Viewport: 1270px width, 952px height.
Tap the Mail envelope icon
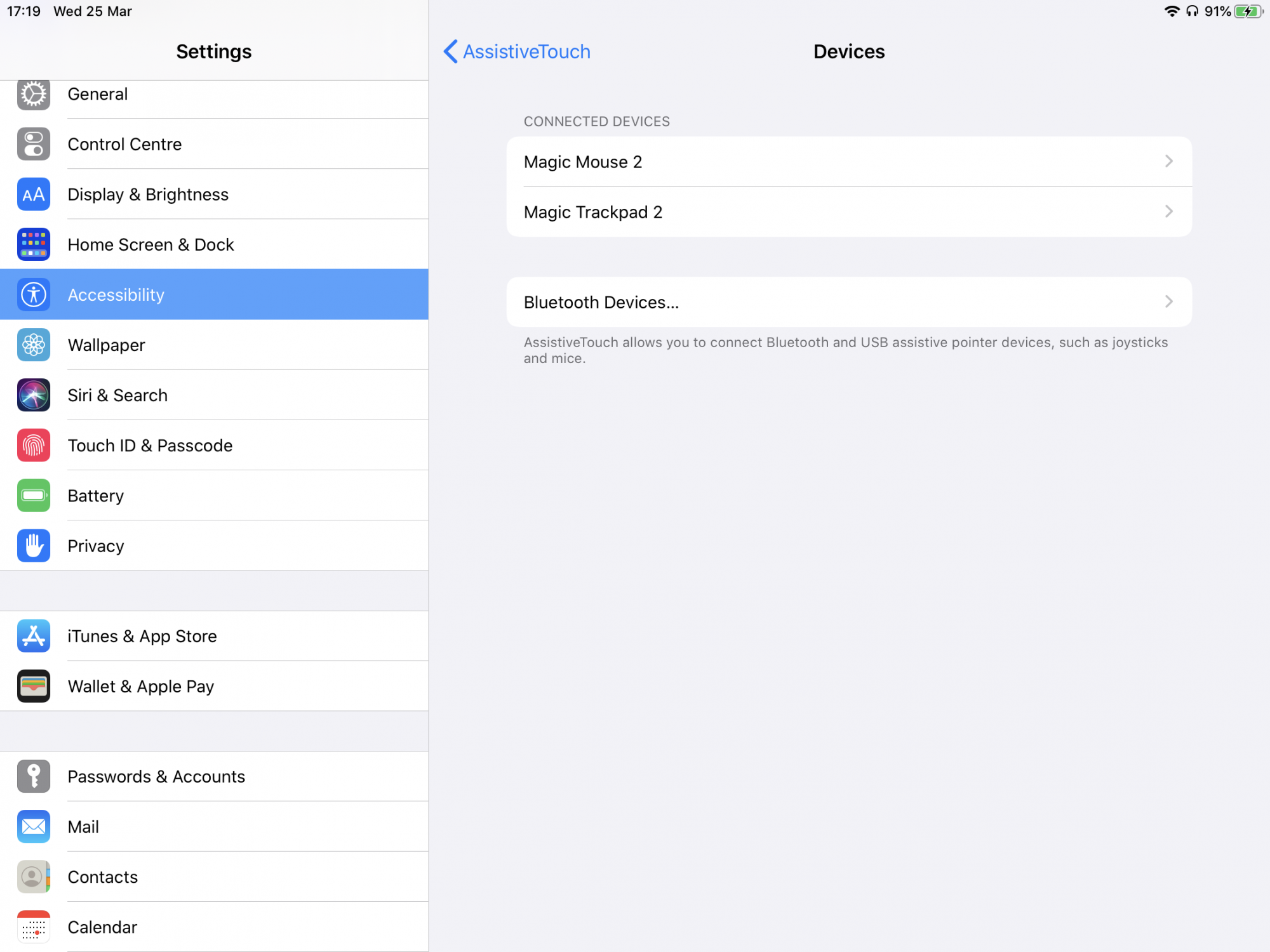(x=34, y=826)
